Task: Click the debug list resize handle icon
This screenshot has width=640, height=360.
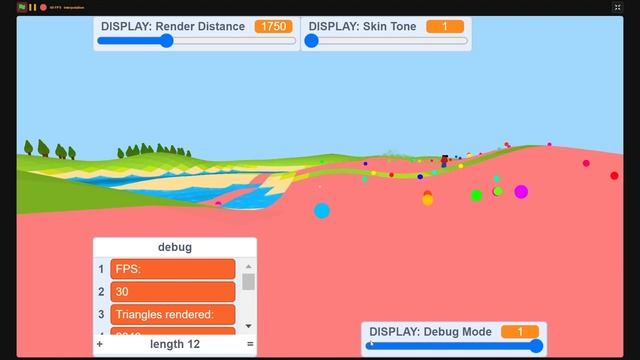Action: tap(250, 344)
